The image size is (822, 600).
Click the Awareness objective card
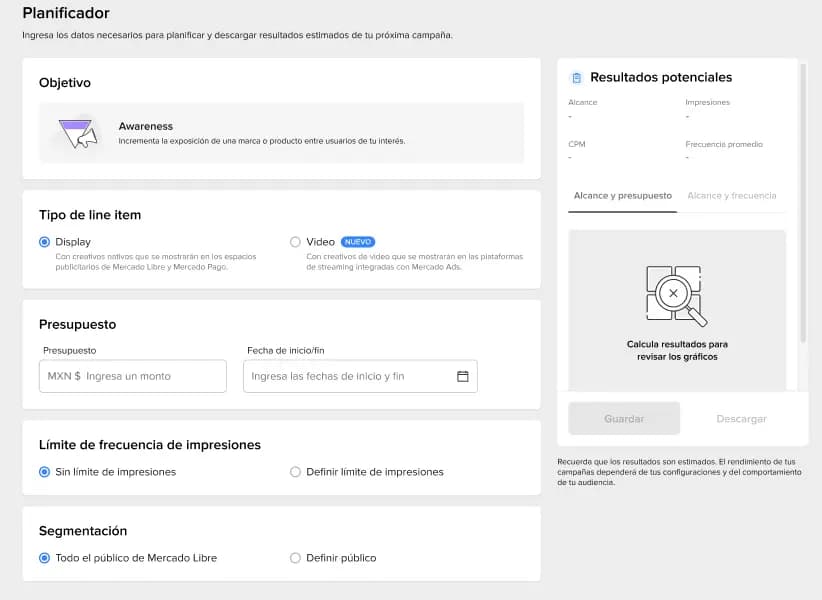tap(282, 133)
